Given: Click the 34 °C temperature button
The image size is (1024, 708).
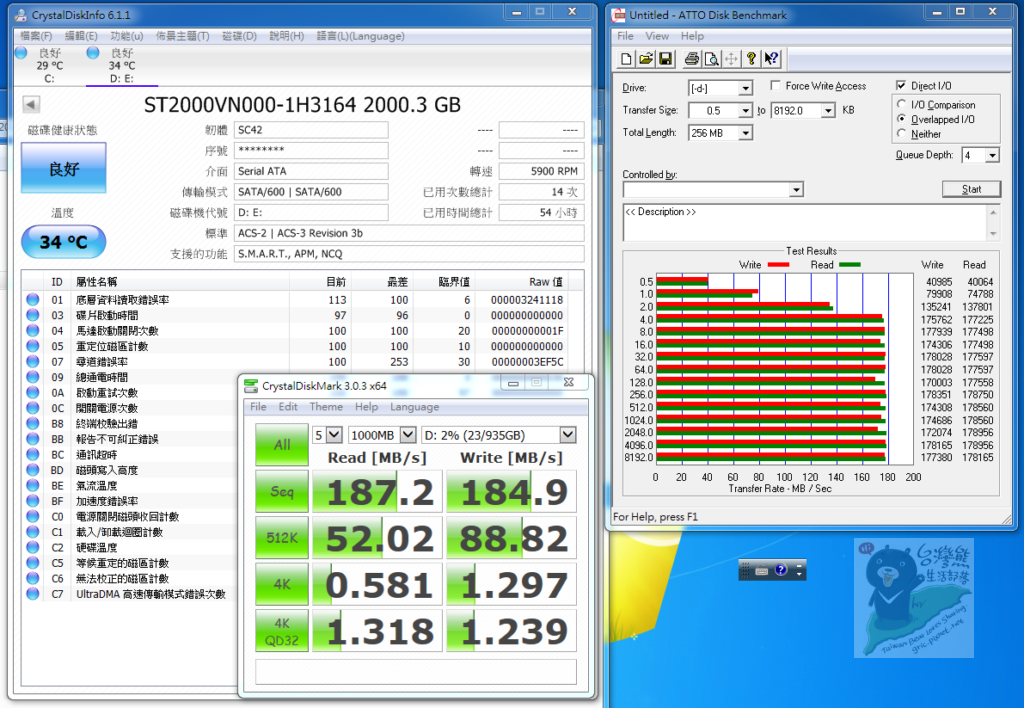Looking at the screenshot, I should pyautogui.click(x=63, y=242).
